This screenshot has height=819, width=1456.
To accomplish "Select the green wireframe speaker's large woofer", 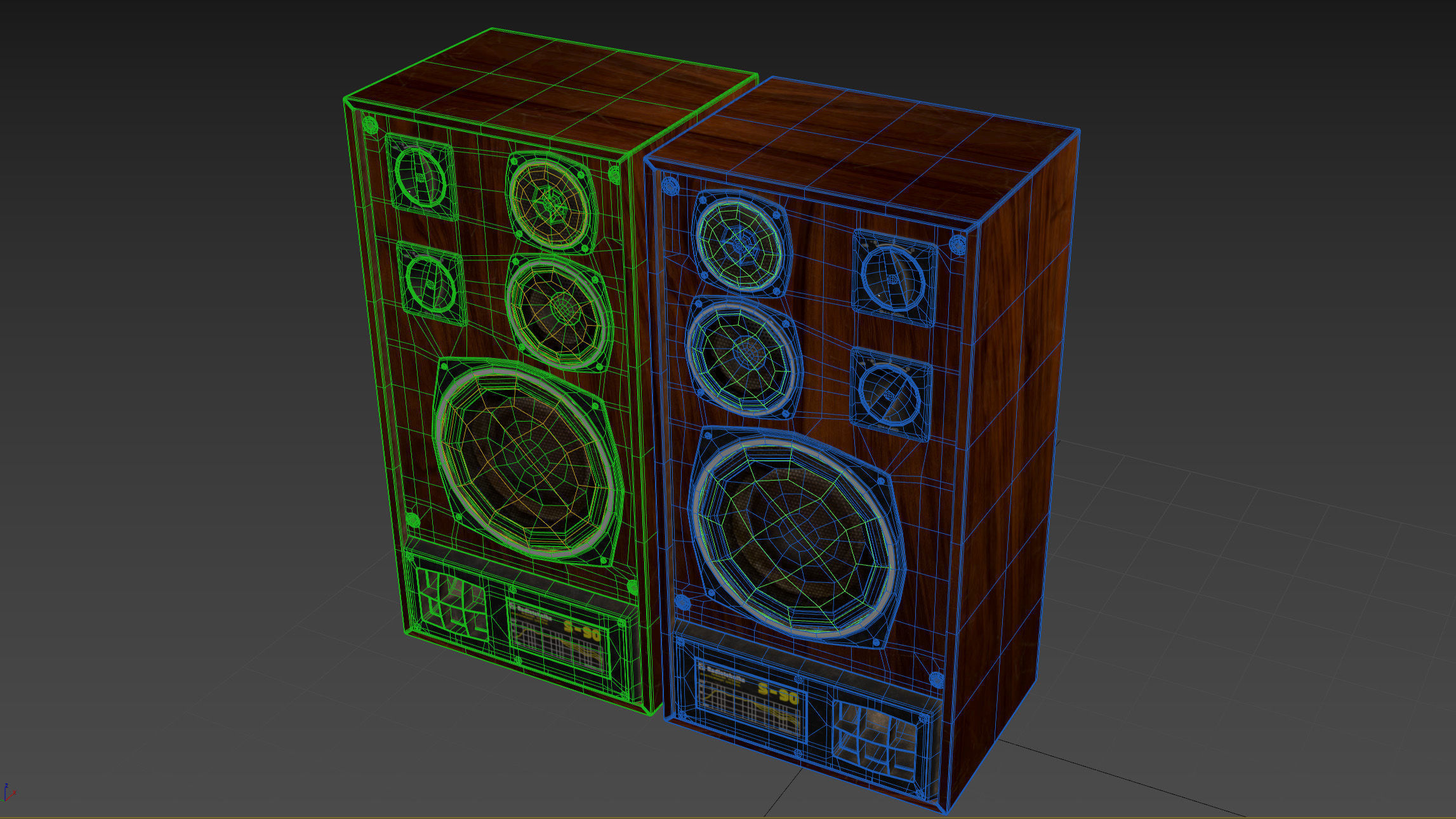I will point(529,462).
